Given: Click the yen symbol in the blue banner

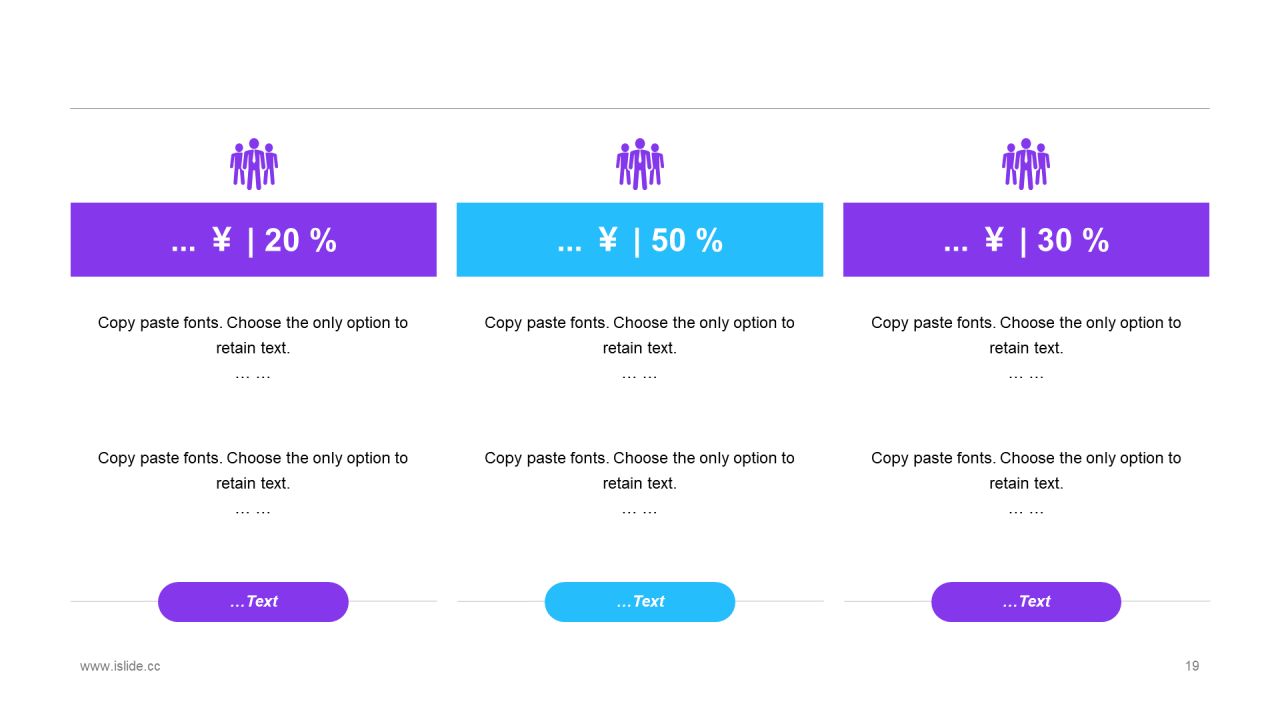Looking at the screenshot, I should pyautogui.click(x=608, y=240).
